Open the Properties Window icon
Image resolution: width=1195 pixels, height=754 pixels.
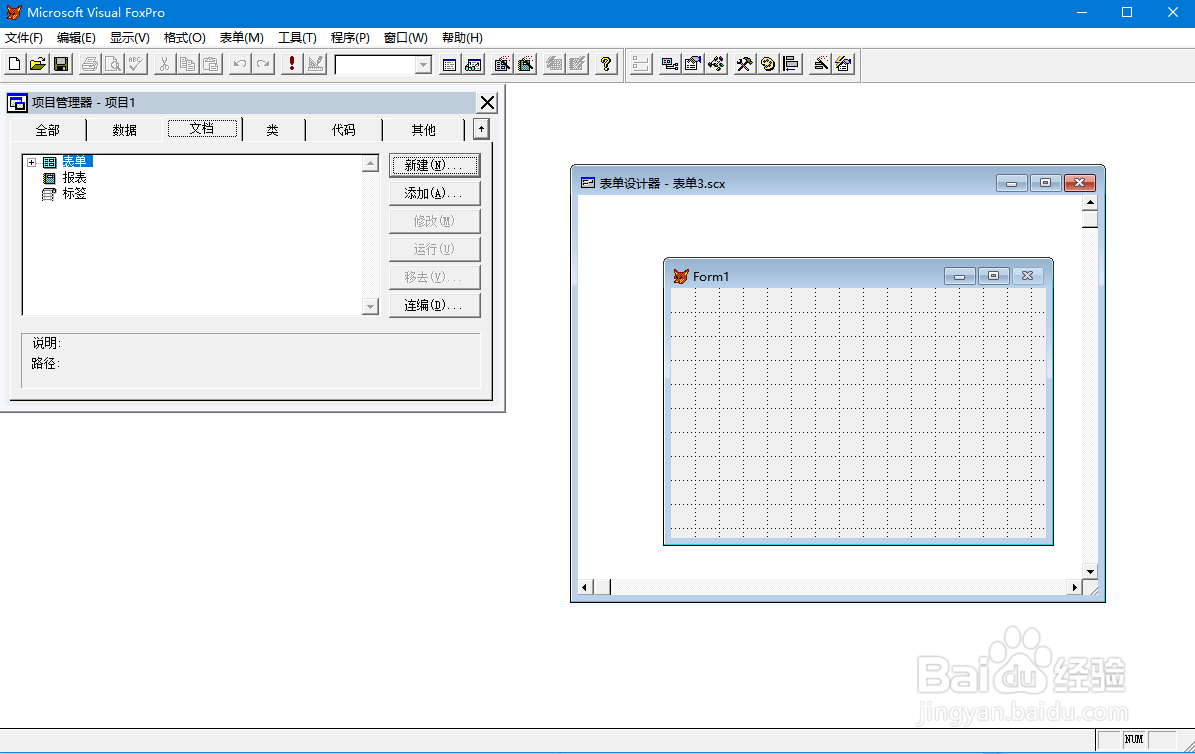point(693,64)
